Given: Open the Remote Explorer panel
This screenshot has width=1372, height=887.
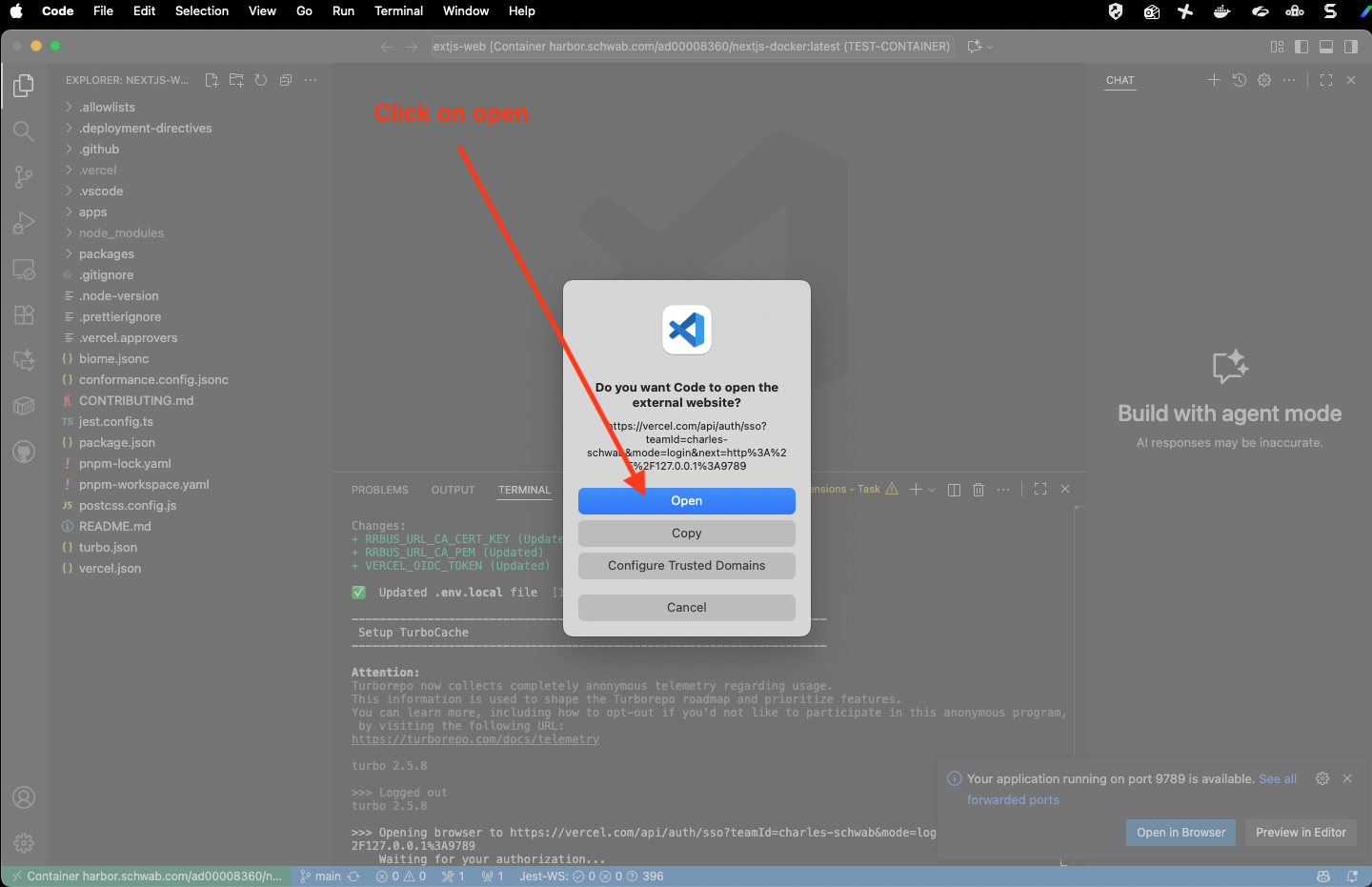Looking at the screenshot, I should pos(23,269).
